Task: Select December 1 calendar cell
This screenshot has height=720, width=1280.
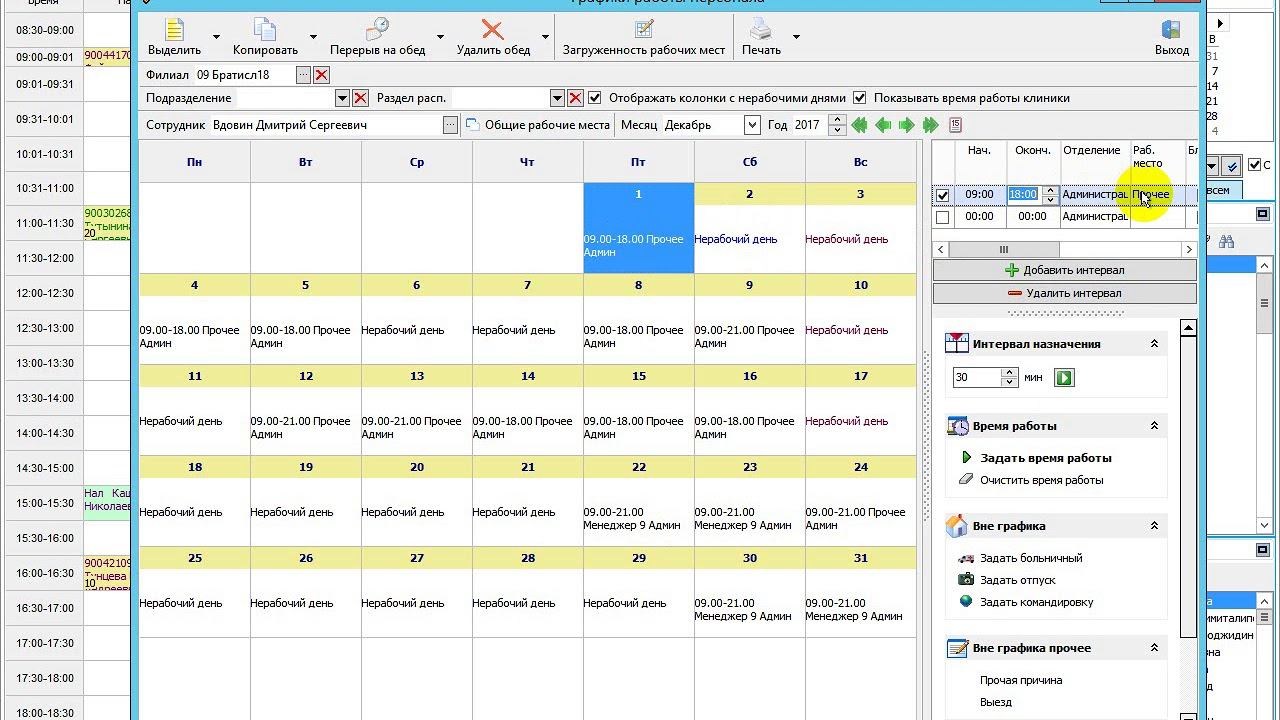Action: 638,228
